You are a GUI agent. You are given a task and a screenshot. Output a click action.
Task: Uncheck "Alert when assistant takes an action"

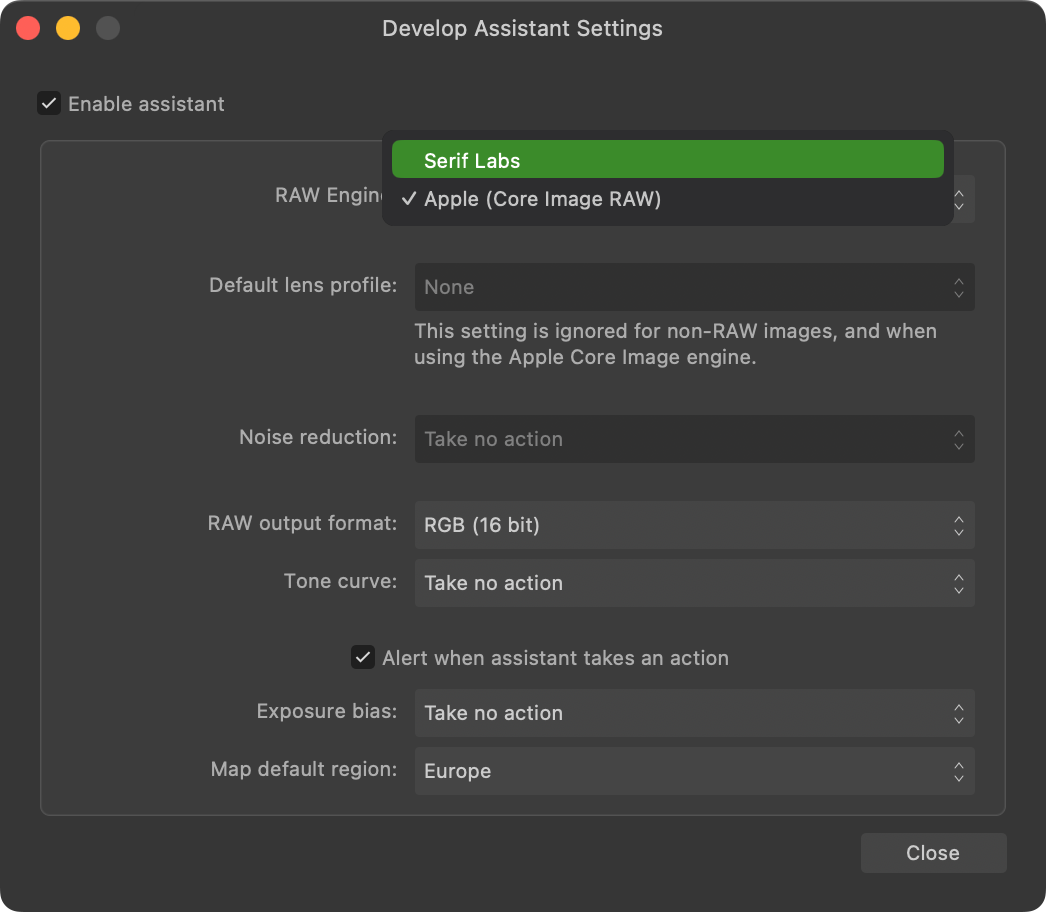coord(363,658)
